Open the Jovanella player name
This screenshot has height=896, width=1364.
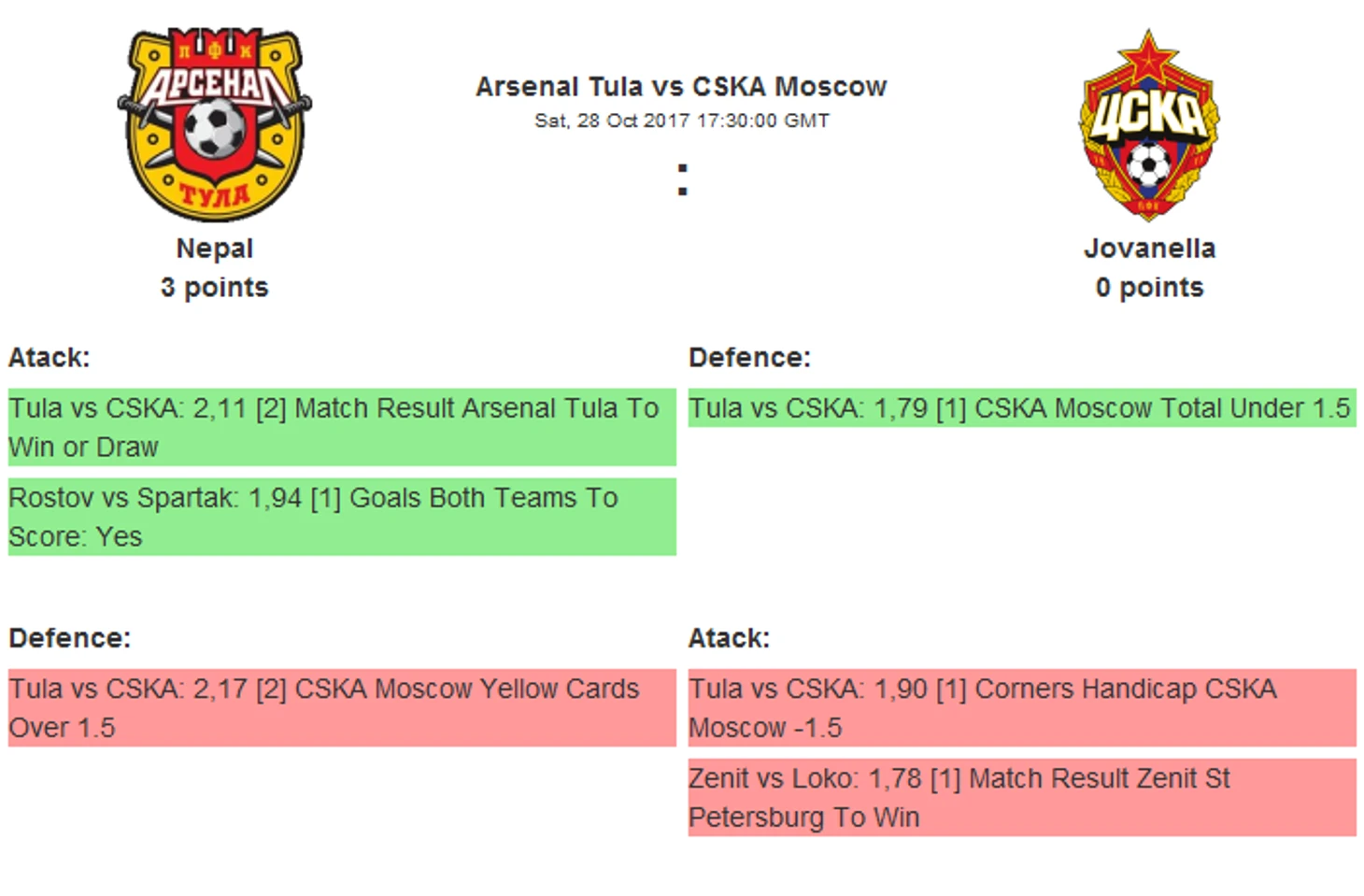click(x=1149, y=249)
